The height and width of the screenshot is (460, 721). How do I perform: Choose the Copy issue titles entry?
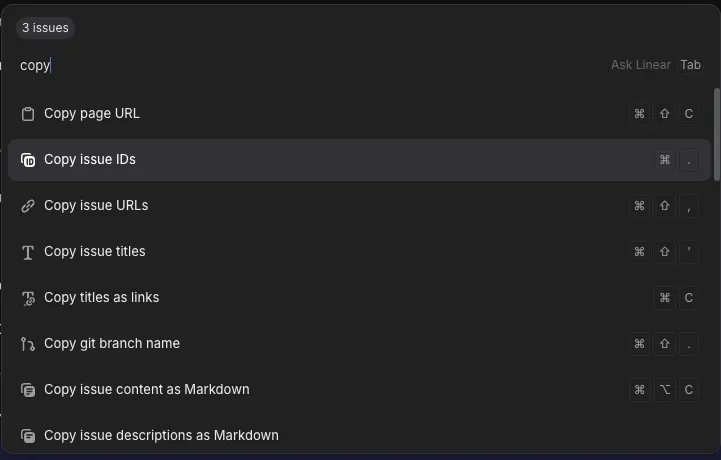[360, 252]
